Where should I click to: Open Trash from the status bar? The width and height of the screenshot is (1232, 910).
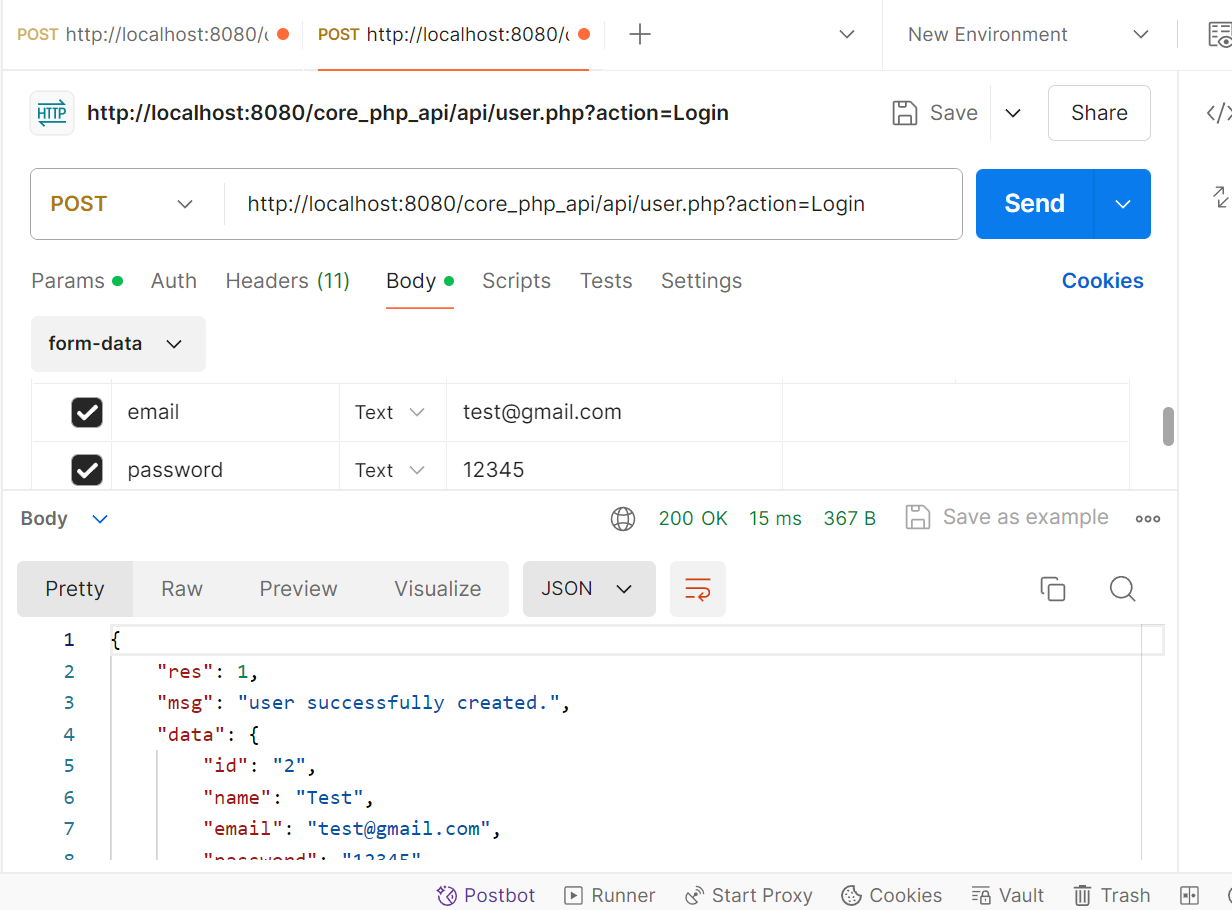pos(1112,895)
